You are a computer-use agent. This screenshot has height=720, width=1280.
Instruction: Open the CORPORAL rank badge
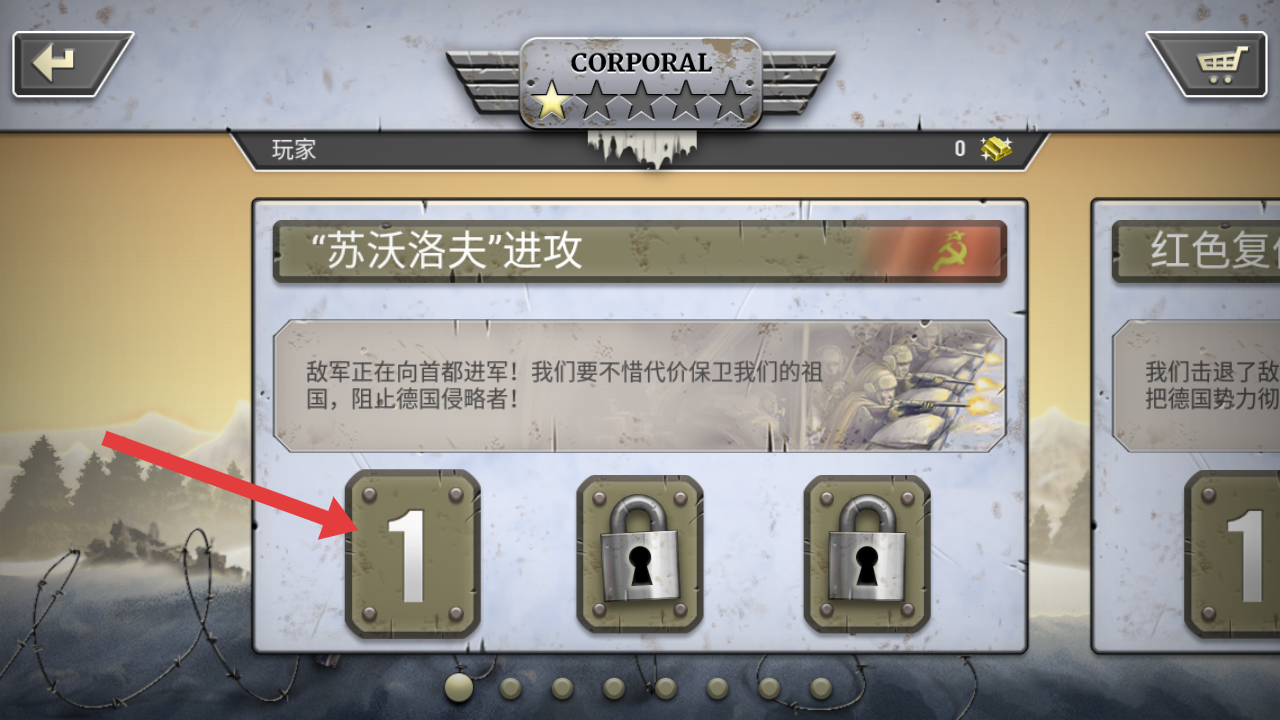point(641,84)
